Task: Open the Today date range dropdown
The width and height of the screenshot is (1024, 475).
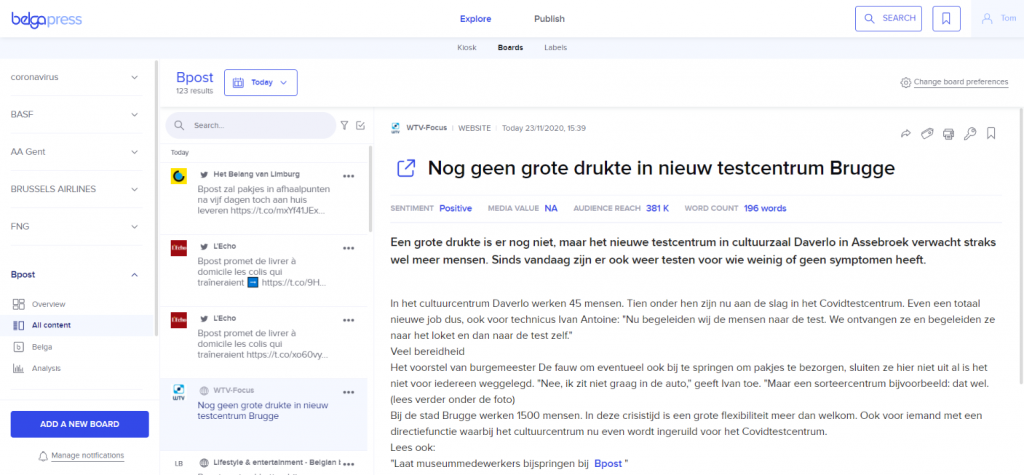Action: [x=261, y=82]
